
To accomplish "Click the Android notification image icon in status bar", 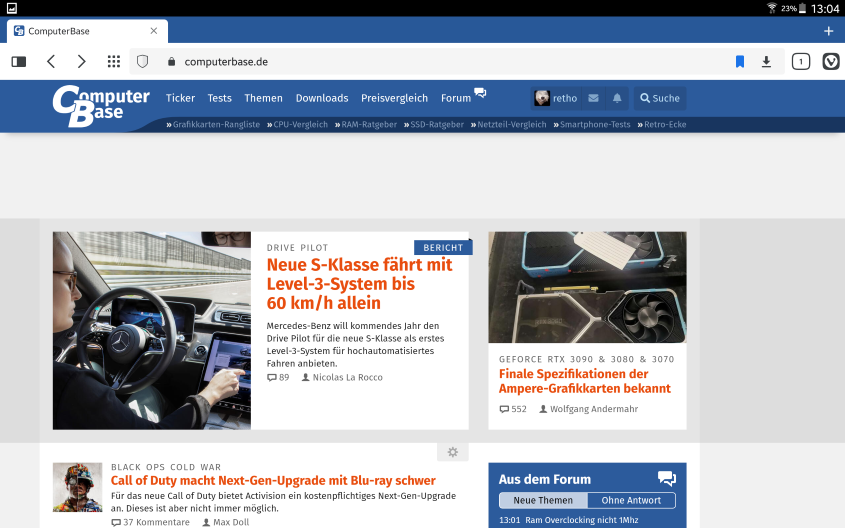I will point(12,8).
